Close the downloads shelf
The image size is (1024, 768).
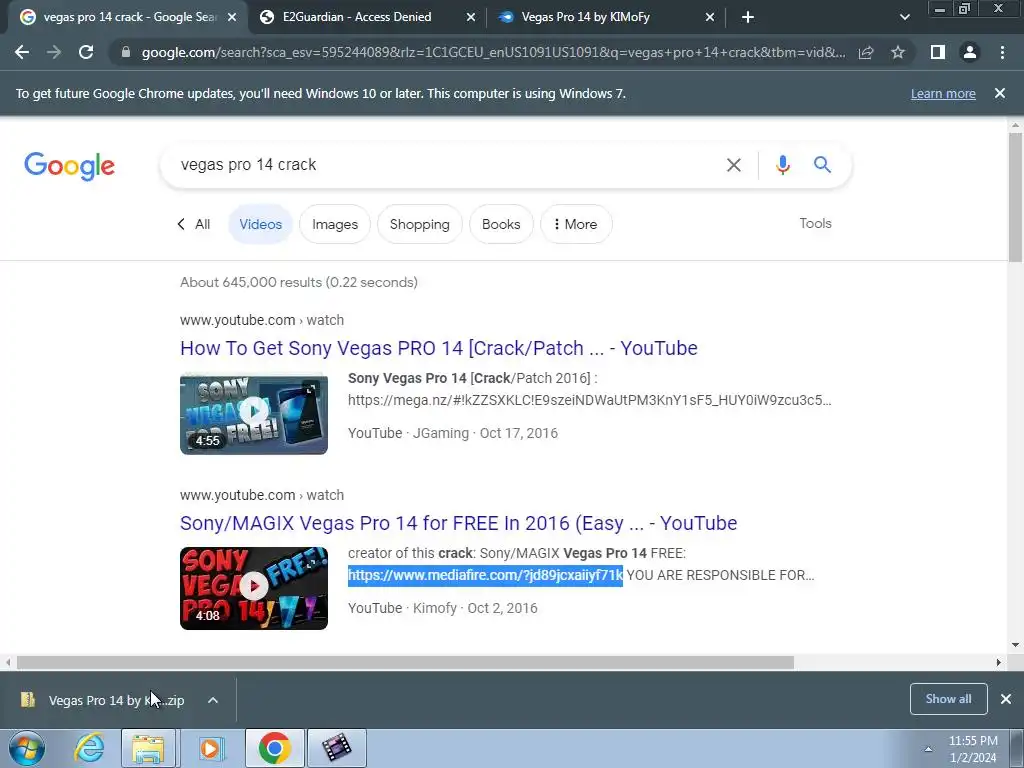coord(1006,699)
